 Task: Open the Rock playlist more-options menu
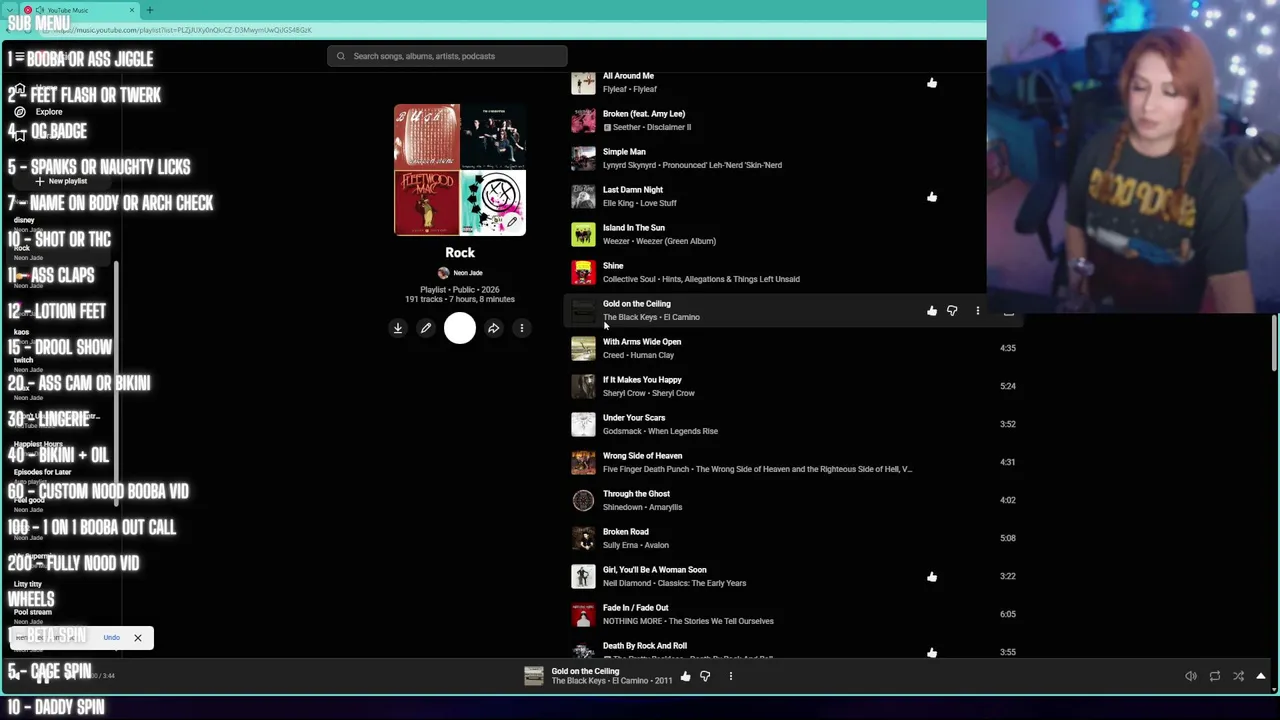522,328
